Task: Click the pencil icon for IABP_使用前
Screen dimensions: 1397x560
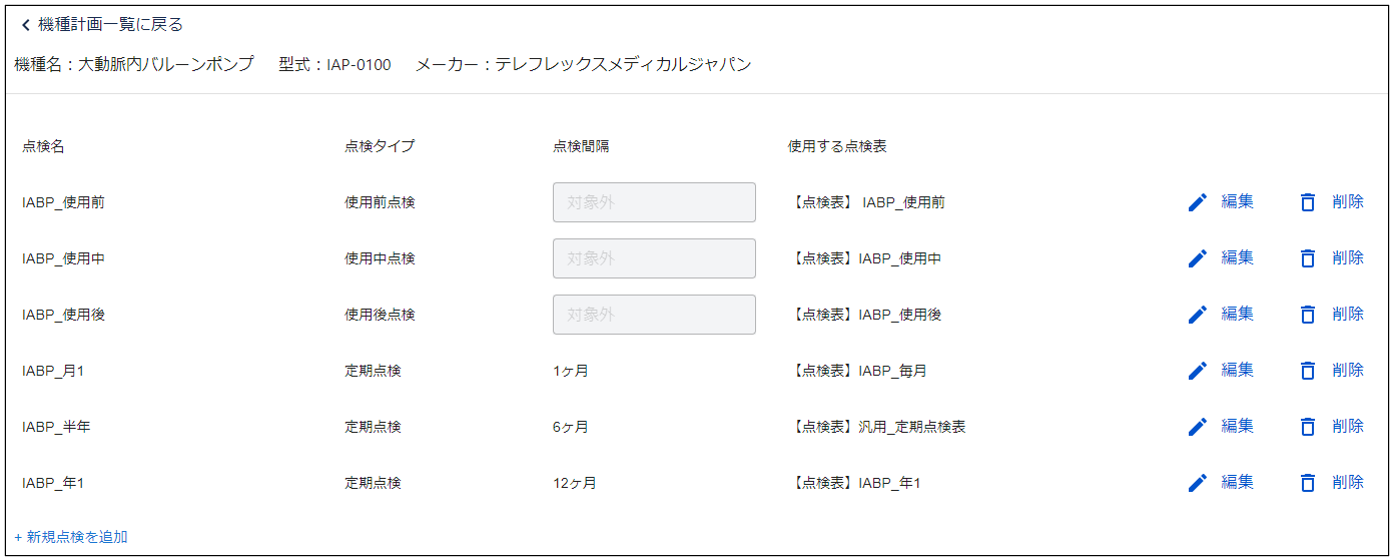Action: [1197, 202]
